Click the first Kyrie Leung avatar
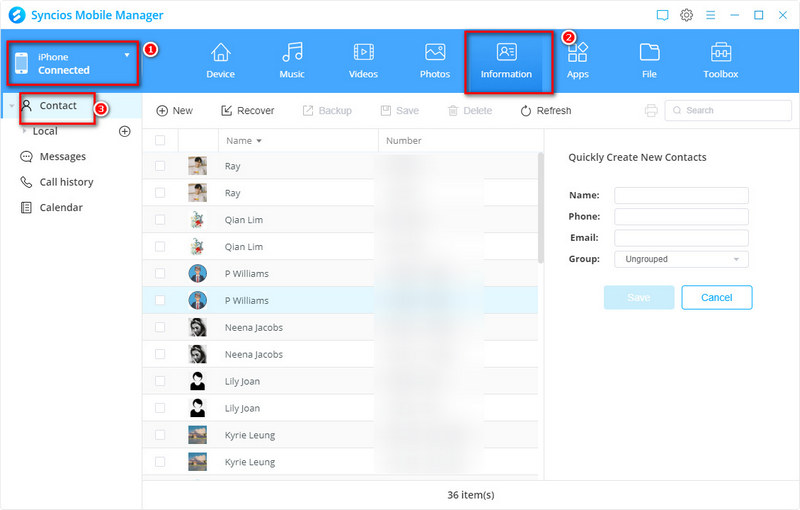 tap(197, 435)
